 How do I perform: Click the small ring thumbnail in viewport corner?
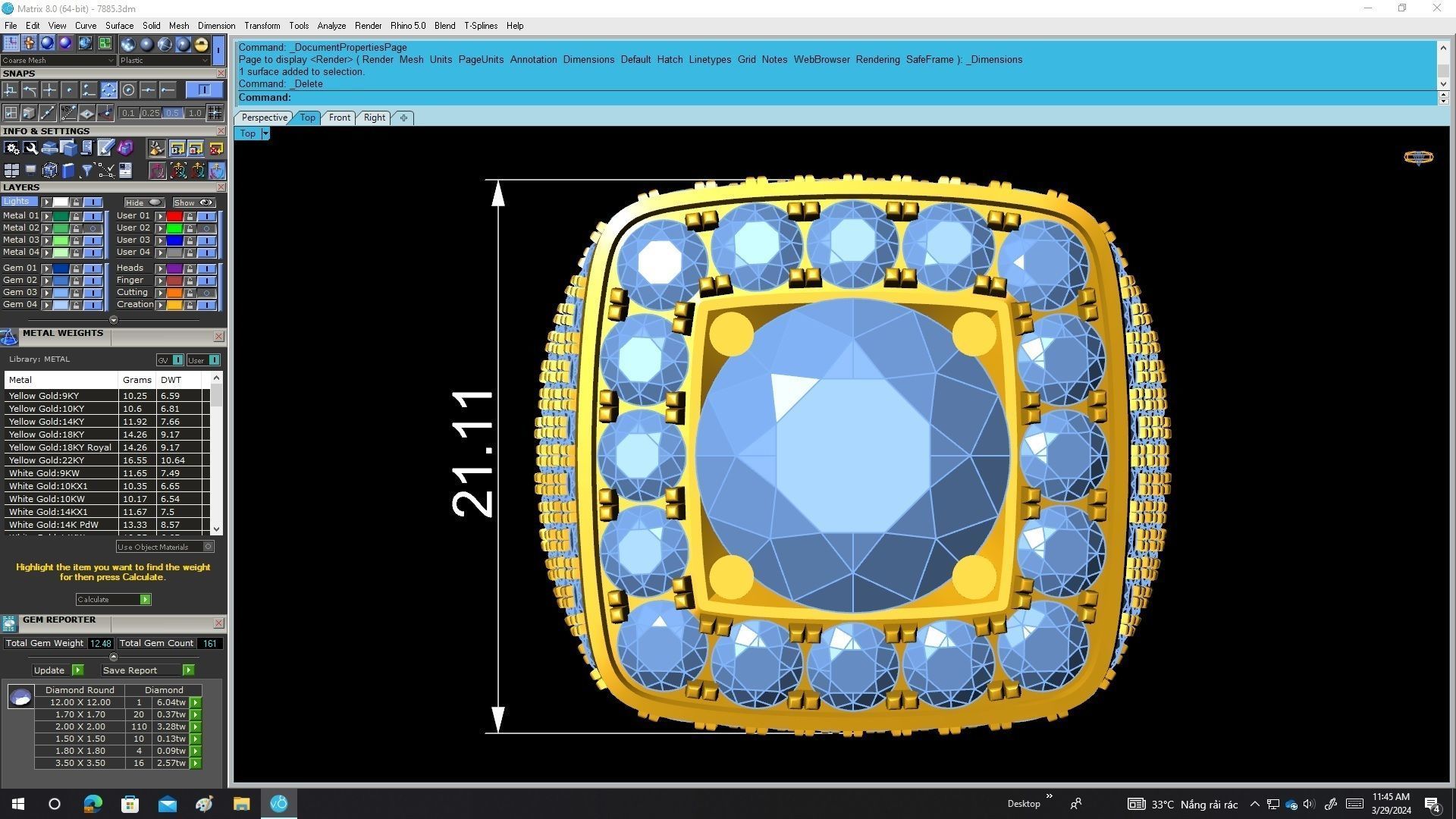click(1418, 158)
